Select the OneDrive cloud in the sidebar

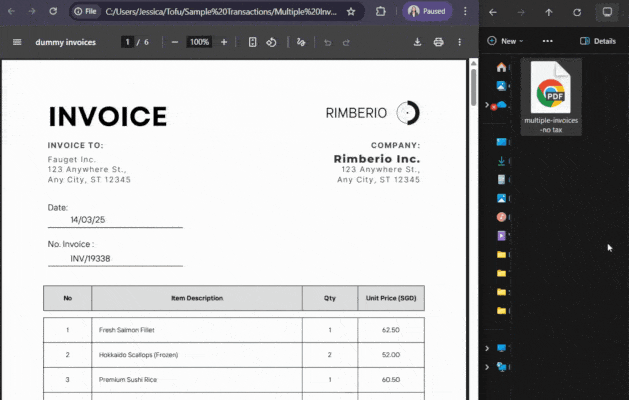501,105
